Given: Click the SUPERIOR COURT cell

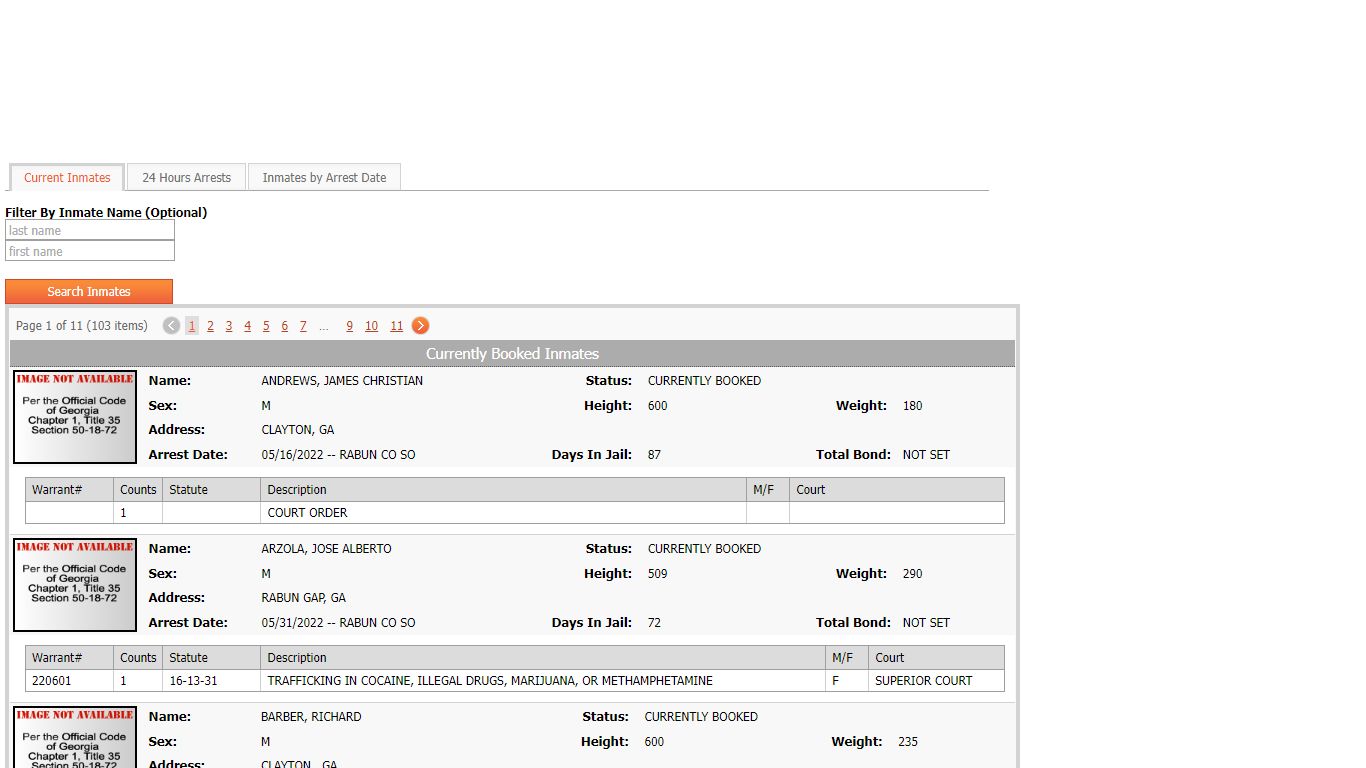Looking at the screenshot, I should tap(936, 681).
